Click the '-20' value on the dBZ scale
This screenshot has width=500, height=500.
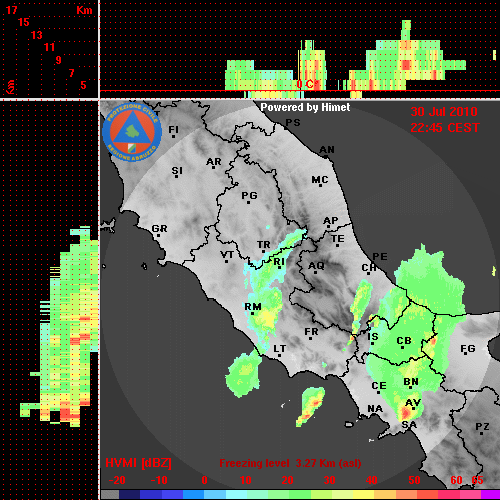click(x=117, y=480)
